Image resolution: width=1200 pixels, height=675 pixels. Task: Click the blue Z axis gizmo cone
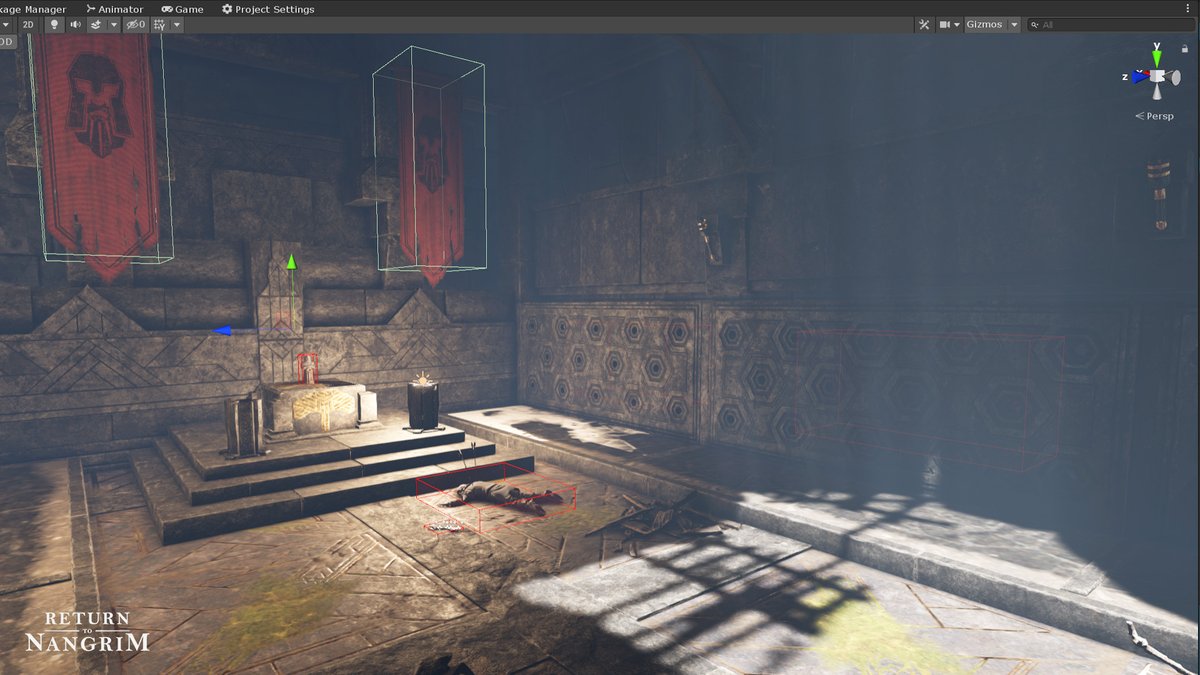click(x=1139, y=76)
